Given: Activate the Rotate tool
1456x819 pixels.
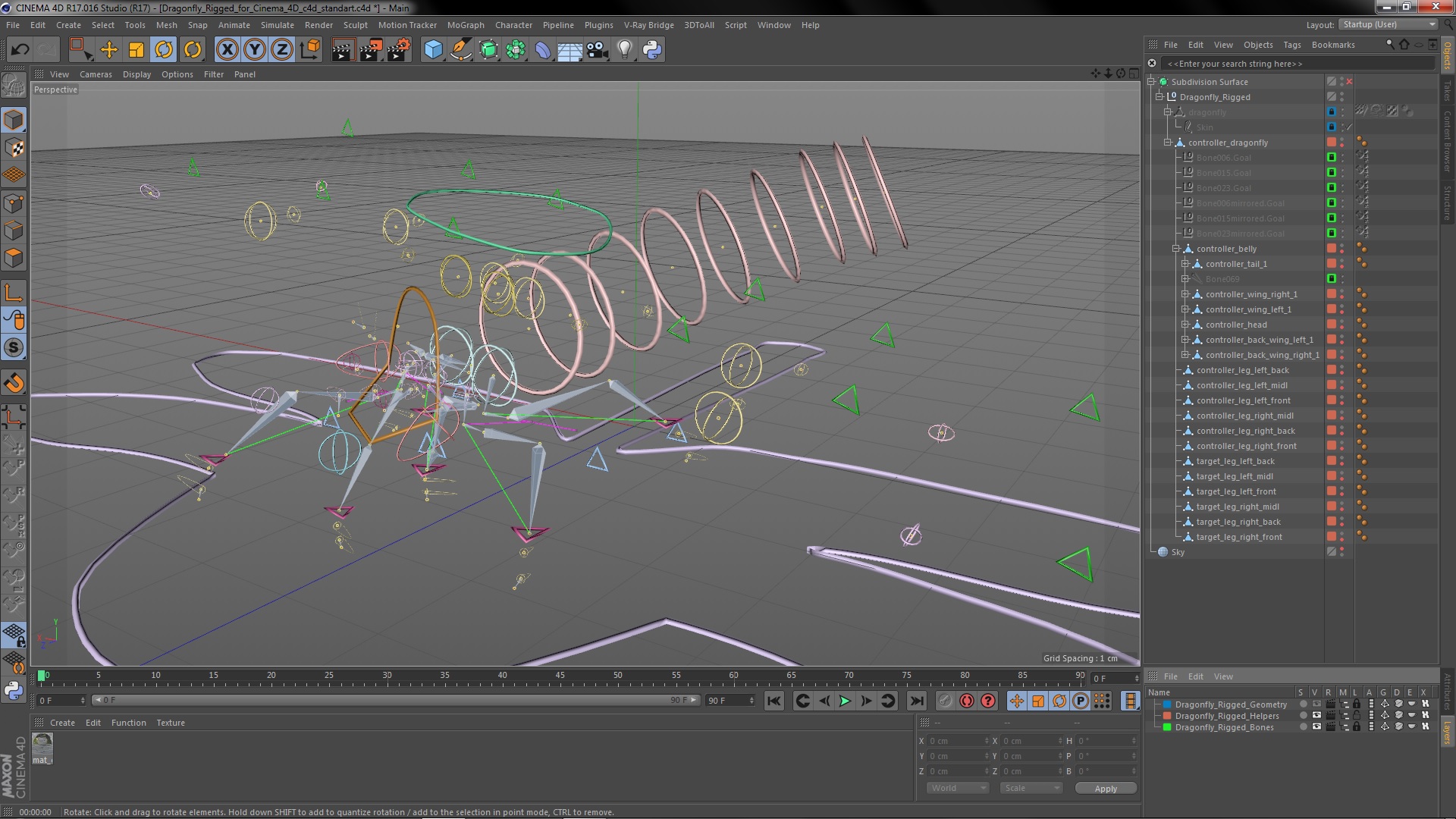Looking at the screenshot, I should pos(164,50).
